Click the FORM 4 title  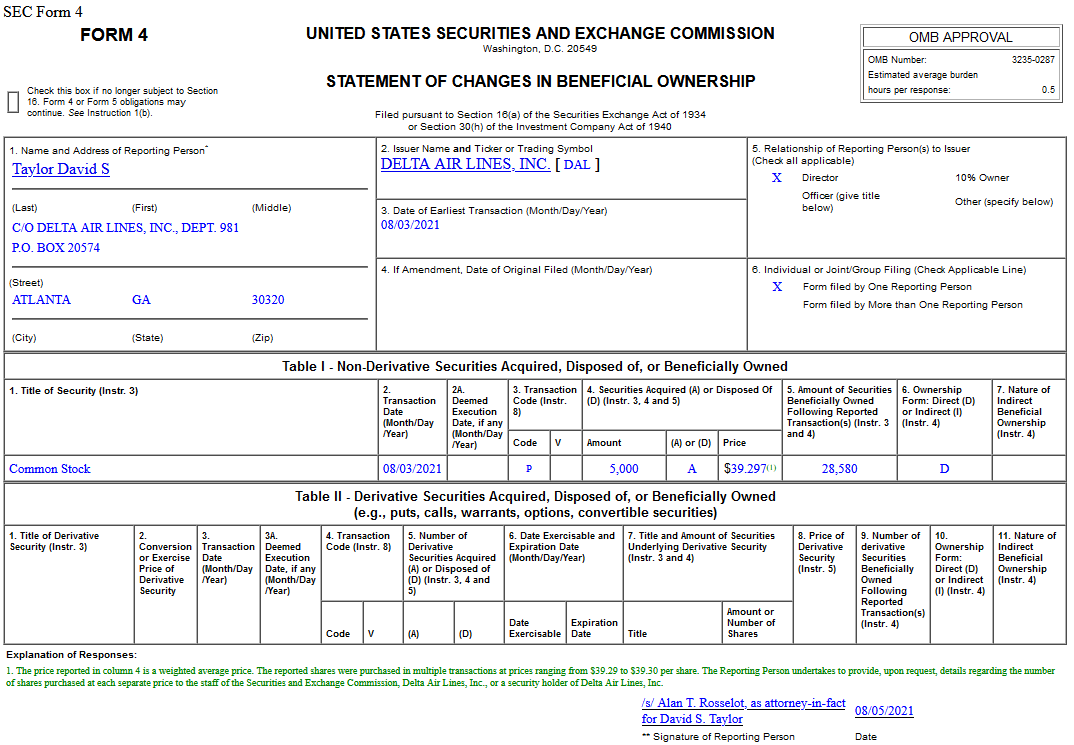[x=114, y=35]
